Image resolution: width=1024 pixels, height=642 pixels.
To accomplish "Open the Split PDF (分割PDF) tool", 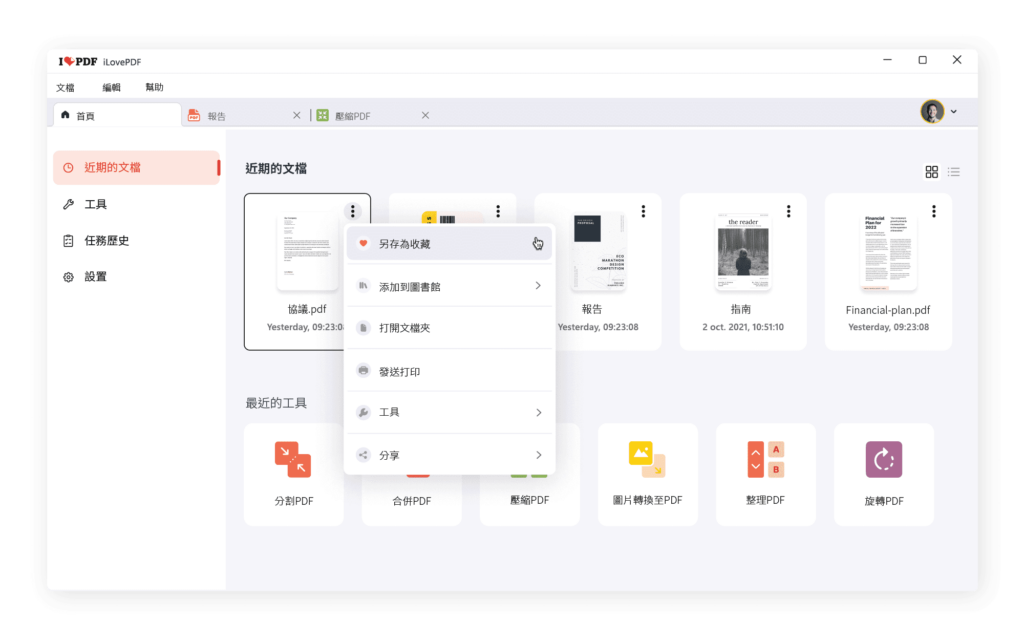I will (293, 474).
